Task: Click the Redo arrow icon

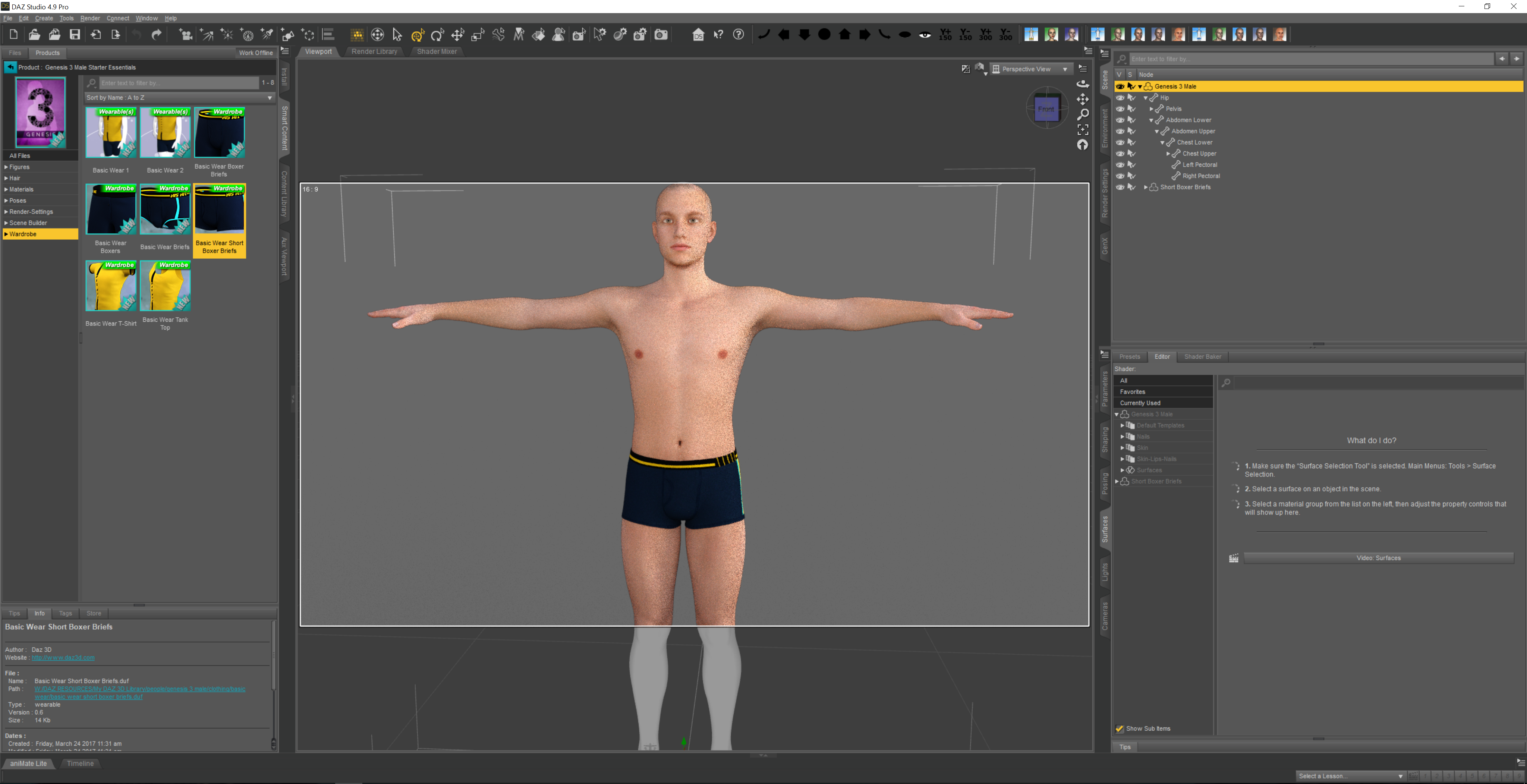Action: pos(157,34)
